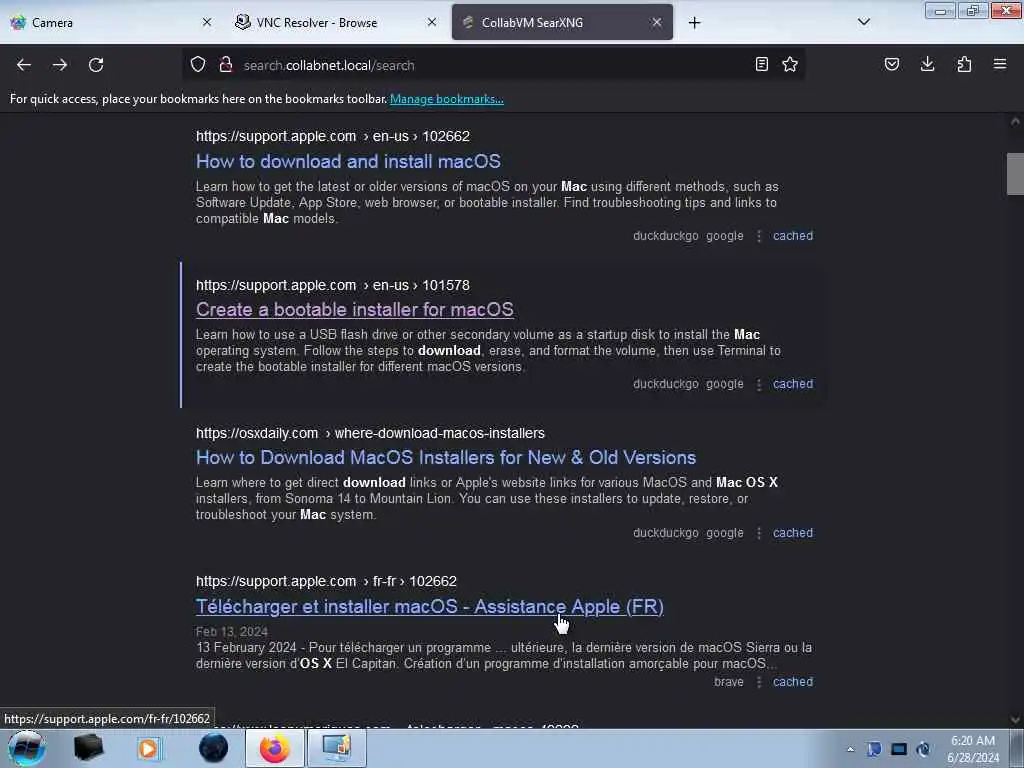This screenshot has height=768, width=1024.
Task: Open the tracking protection shield icon
Action: (x=198, y=65)
